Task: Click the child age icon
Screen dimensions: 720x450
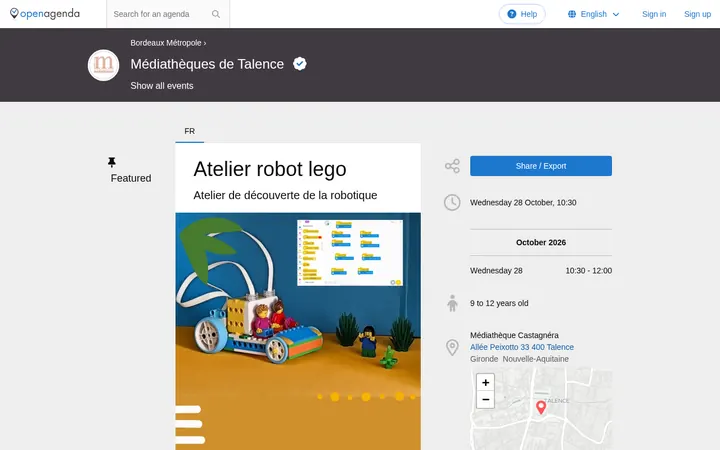Action: (452, 303)
